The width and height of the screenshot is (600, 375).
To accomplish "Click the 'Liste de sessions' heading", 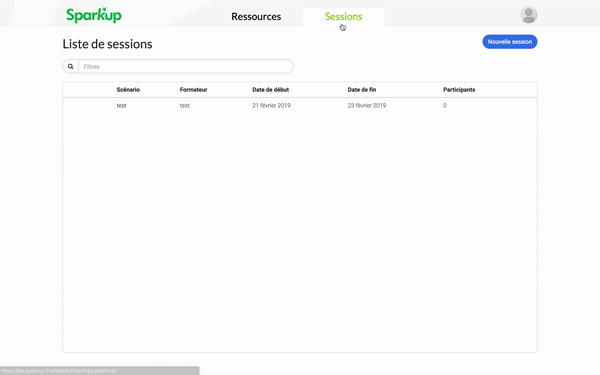I will pos(108,44).
